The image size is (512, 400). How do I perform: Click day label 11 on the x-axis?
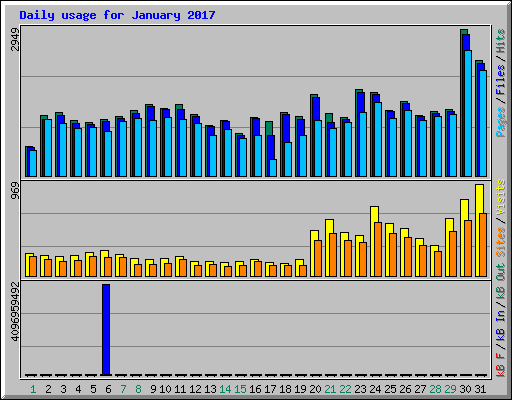(180, 389)
